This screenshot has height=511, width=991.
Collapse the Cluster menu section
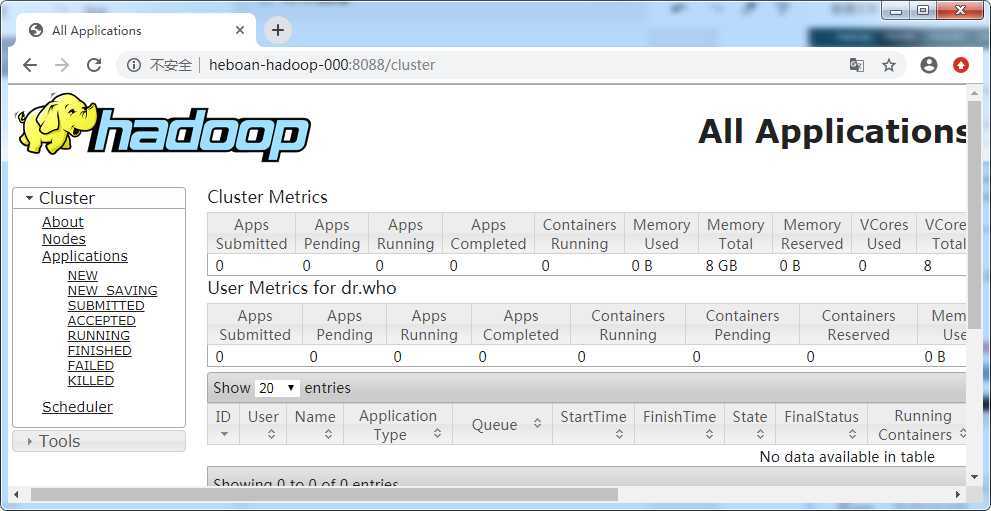point(99,198)
